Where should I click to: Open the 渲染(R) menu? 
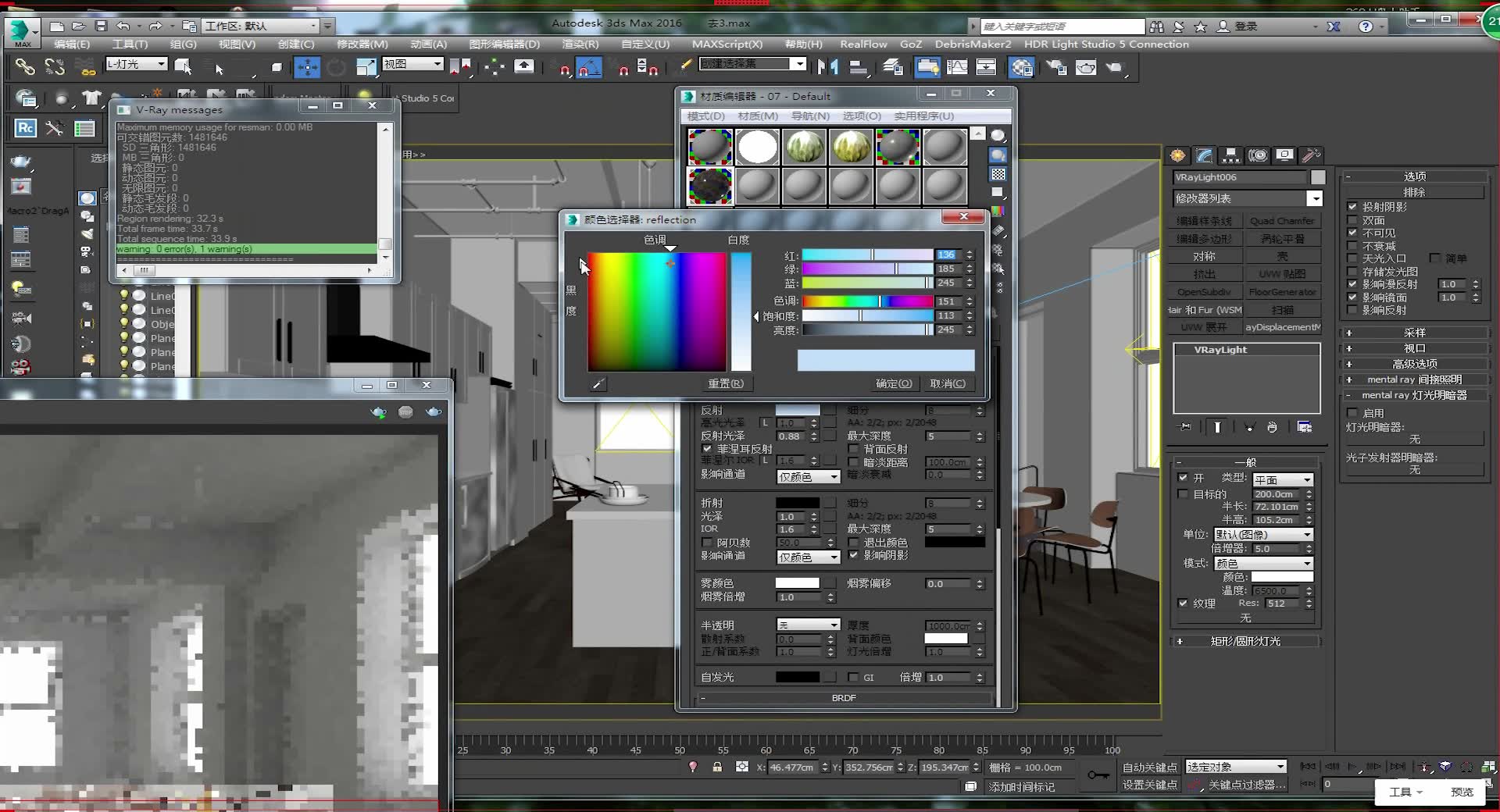[580, 44]
